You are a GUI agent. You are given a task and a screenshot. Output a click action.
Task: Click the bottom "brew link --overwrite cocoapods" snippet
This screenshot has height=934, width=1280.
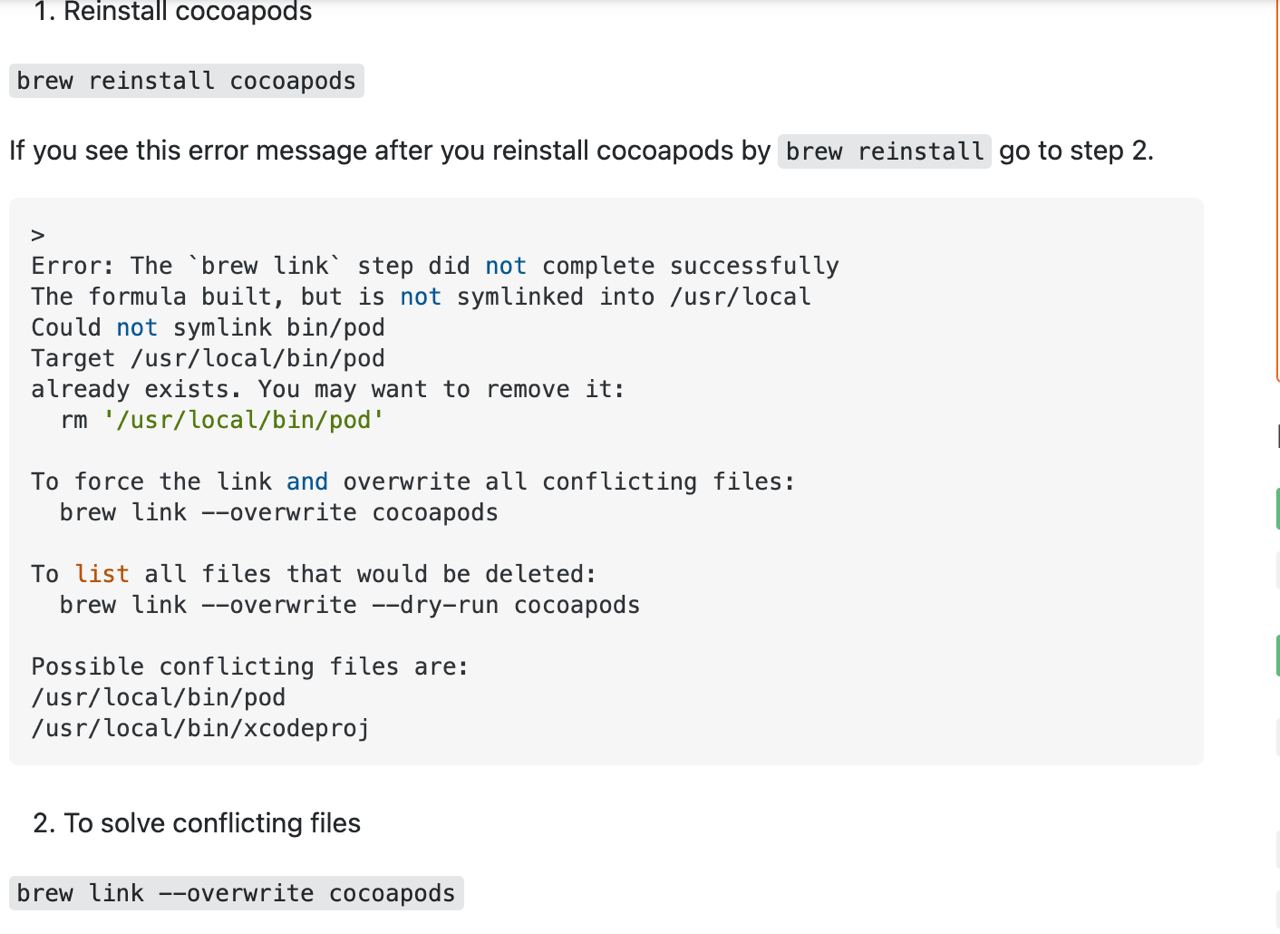pos(236,893)
